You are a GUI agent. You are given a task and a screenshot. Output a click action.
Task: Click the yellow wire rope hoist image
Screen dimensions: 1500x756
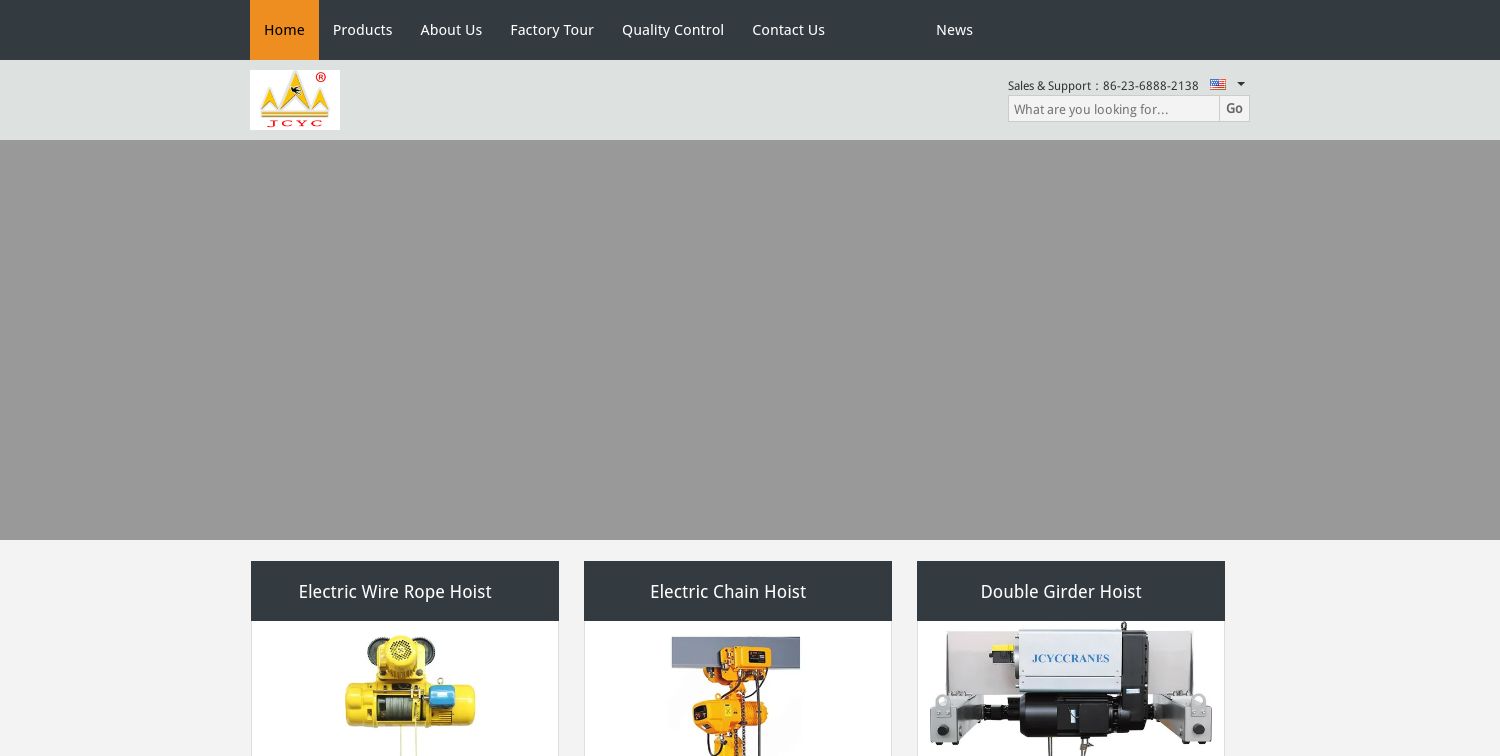[x=410, y=690]
